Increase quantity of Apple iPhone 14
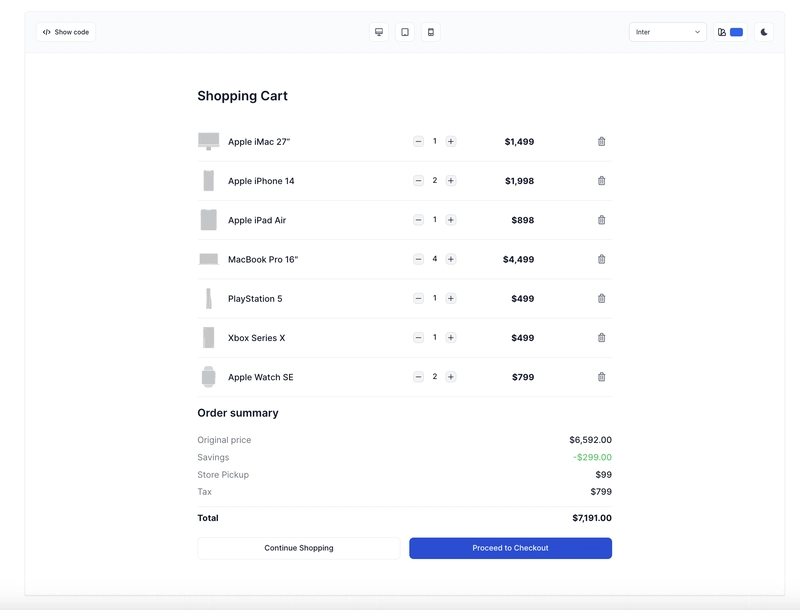The height and width of the screenshot is (610, 800). [x=451, y=181]
